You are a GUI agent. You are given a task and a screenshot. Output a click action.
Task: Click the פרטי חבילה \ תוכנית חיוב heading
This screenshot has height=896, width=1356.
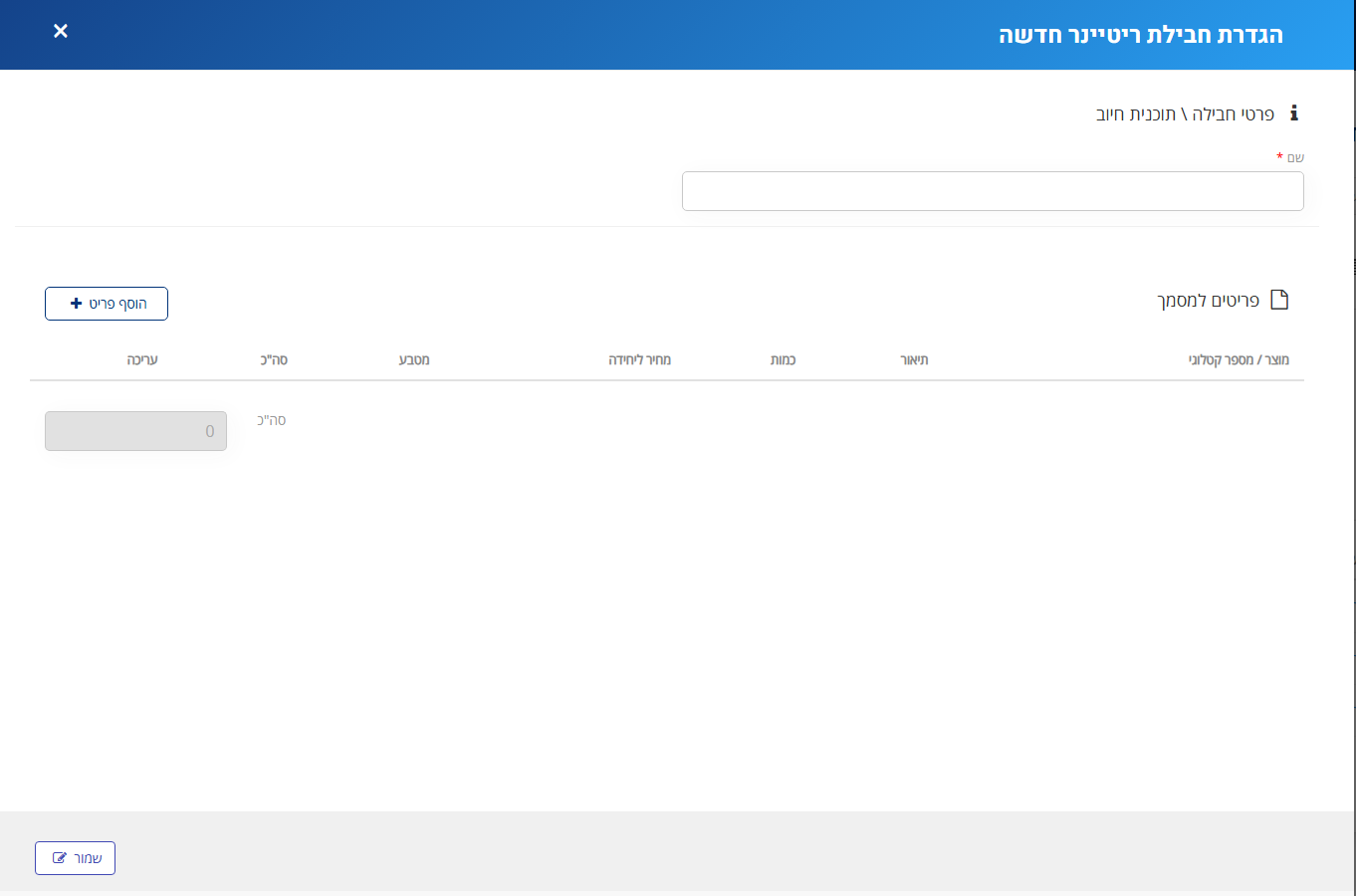1185,113
